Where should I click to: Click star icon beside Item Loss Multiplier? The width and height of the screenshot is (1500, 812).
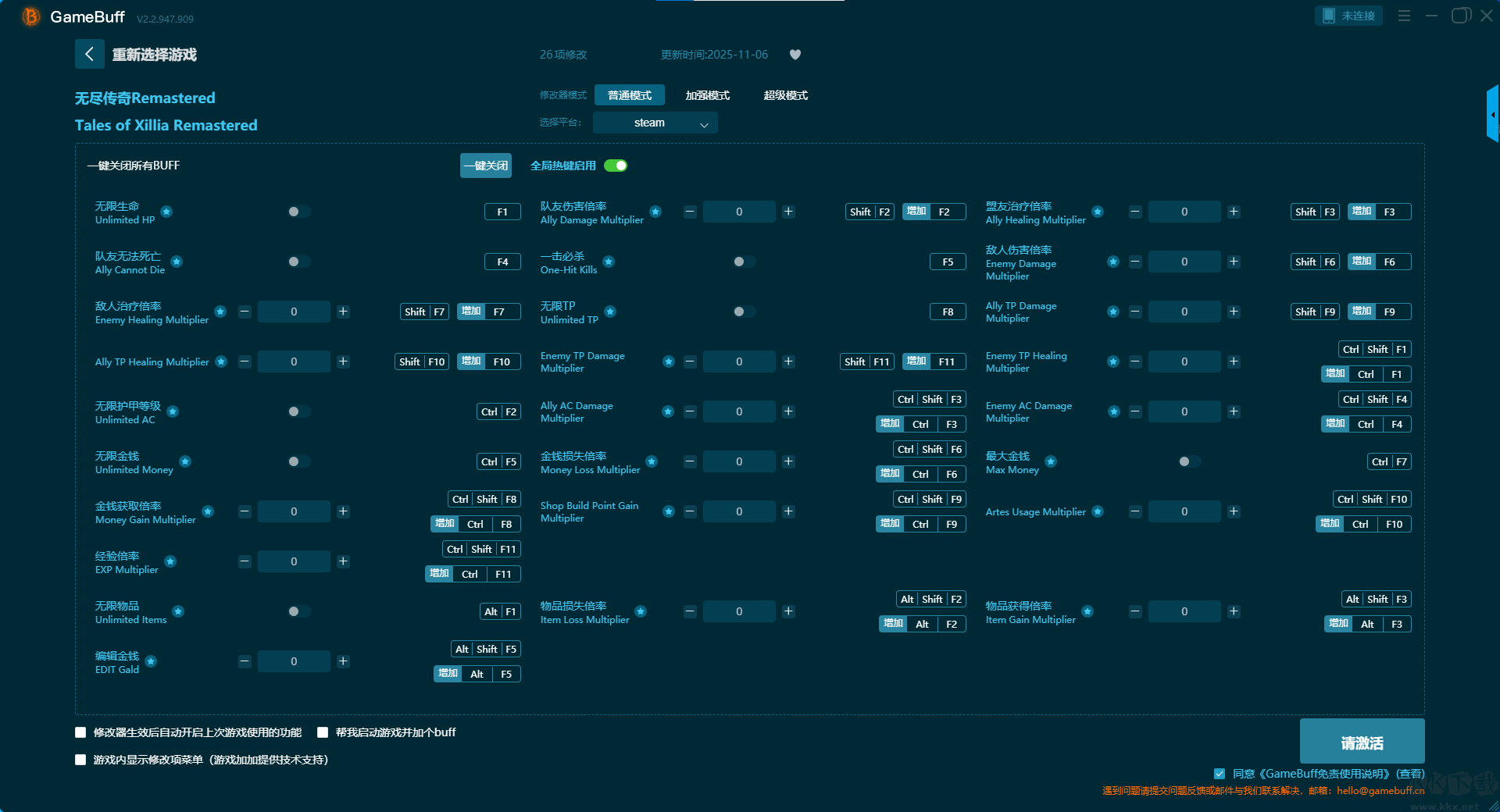[x=641, y=611]
